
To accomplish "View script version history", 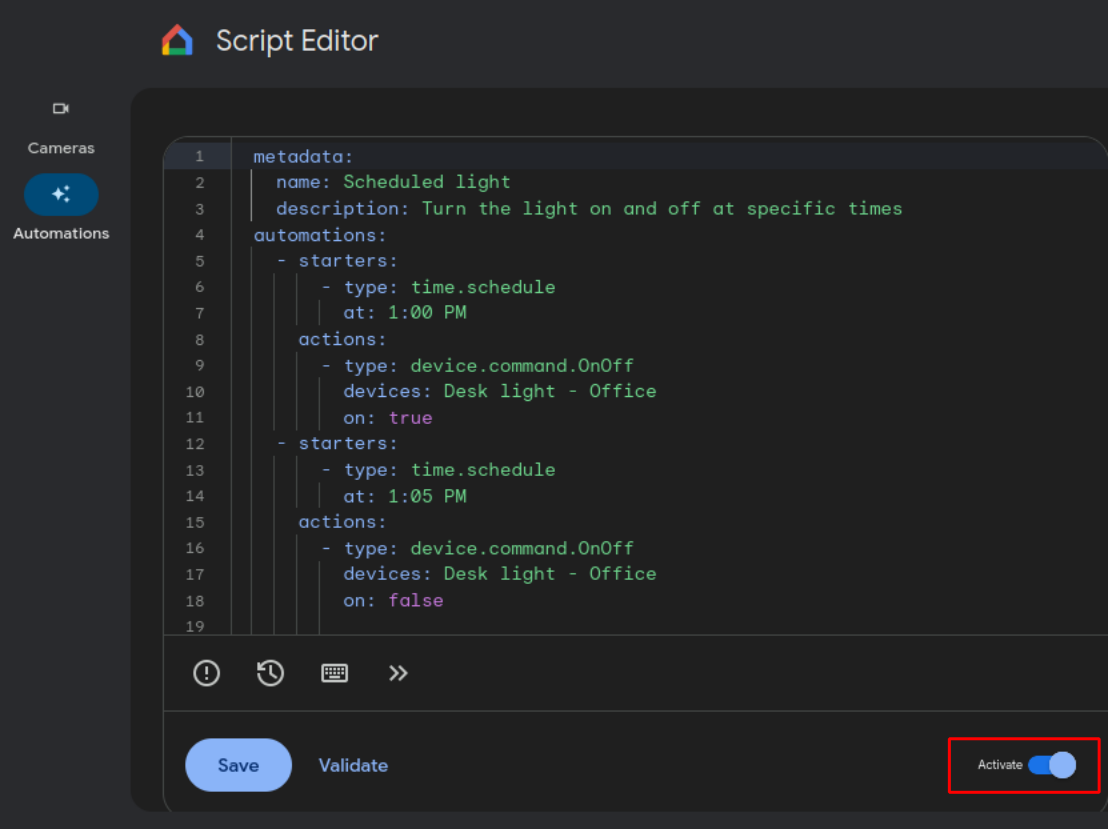I will 270,673.
